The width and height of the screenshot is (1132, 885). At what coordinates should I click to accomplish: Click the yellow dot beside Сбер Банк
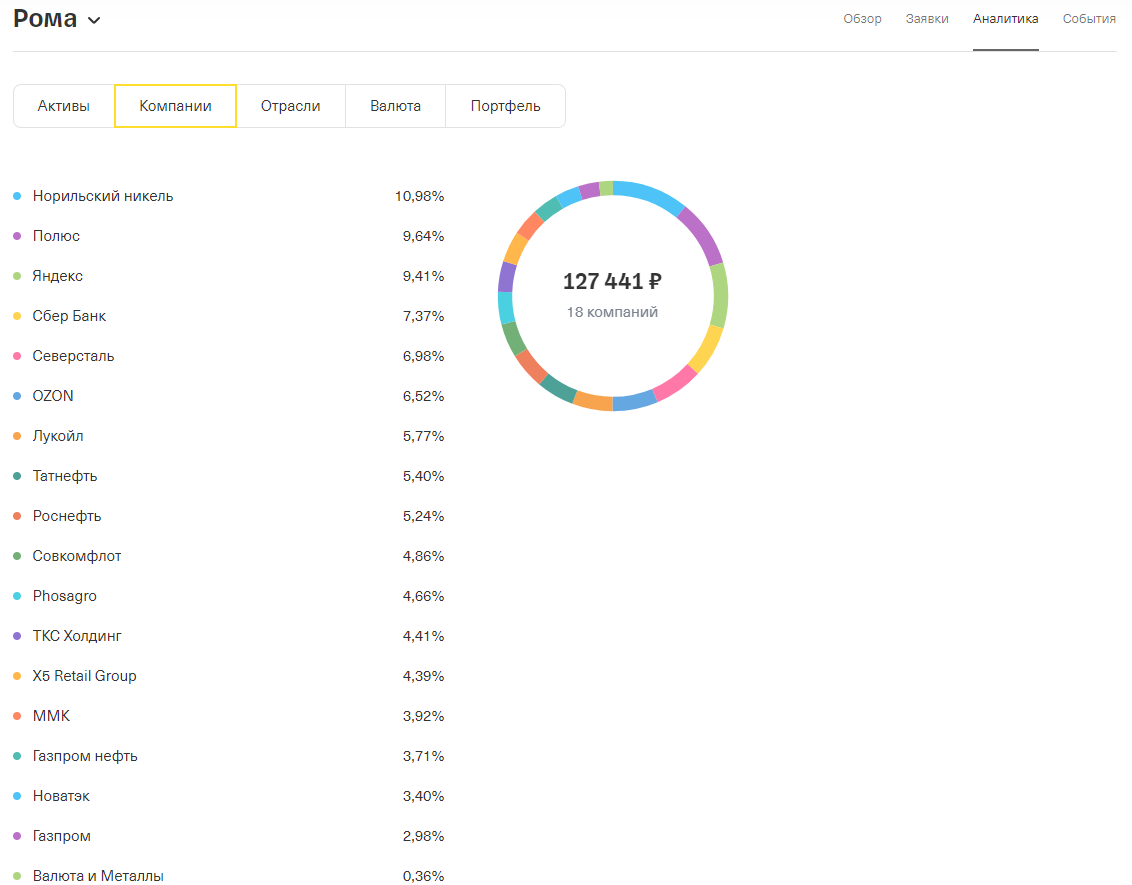(x=17, y=315)
